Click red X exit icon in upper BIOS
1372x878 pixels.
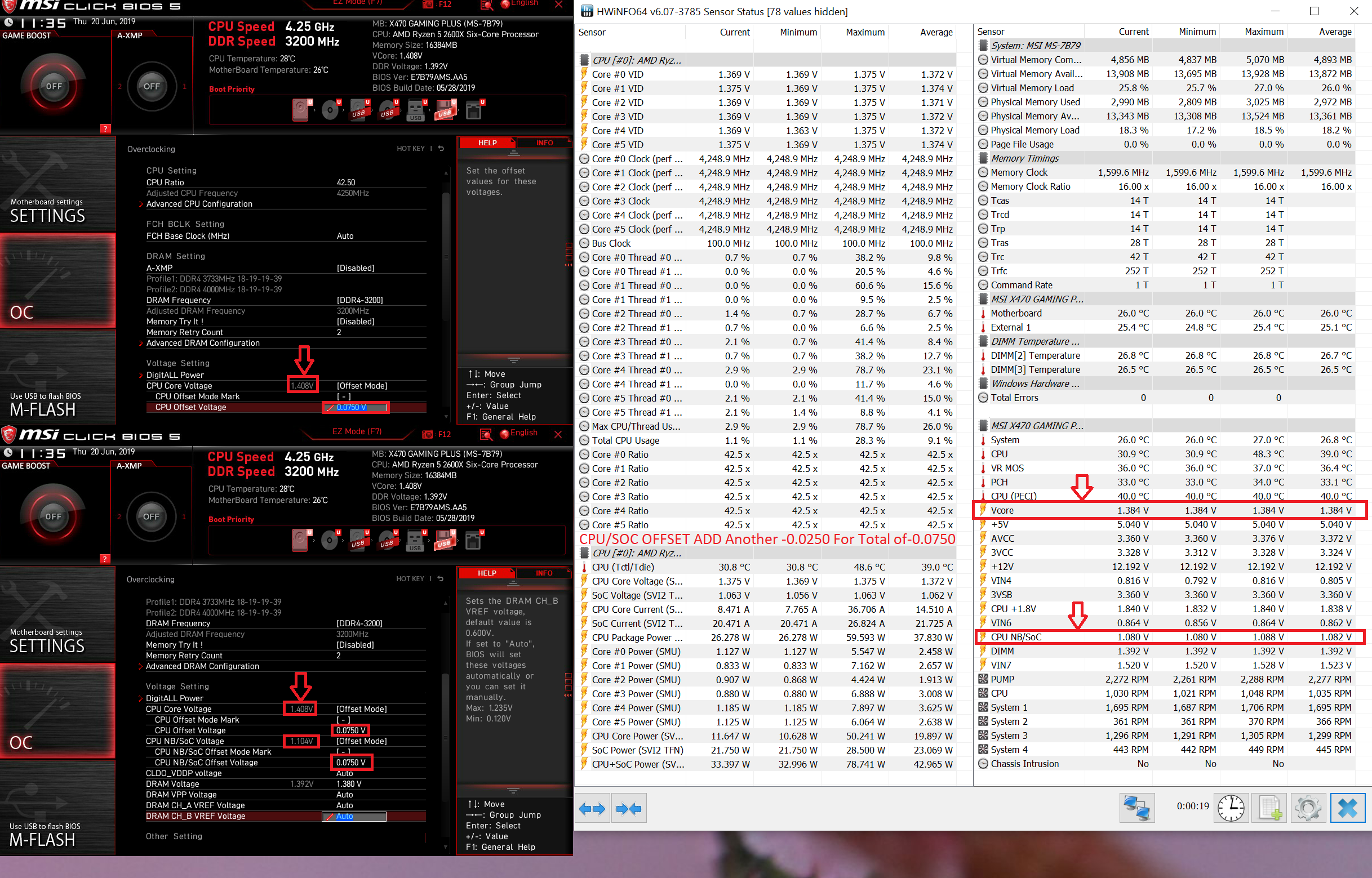[x=559, y=5]
